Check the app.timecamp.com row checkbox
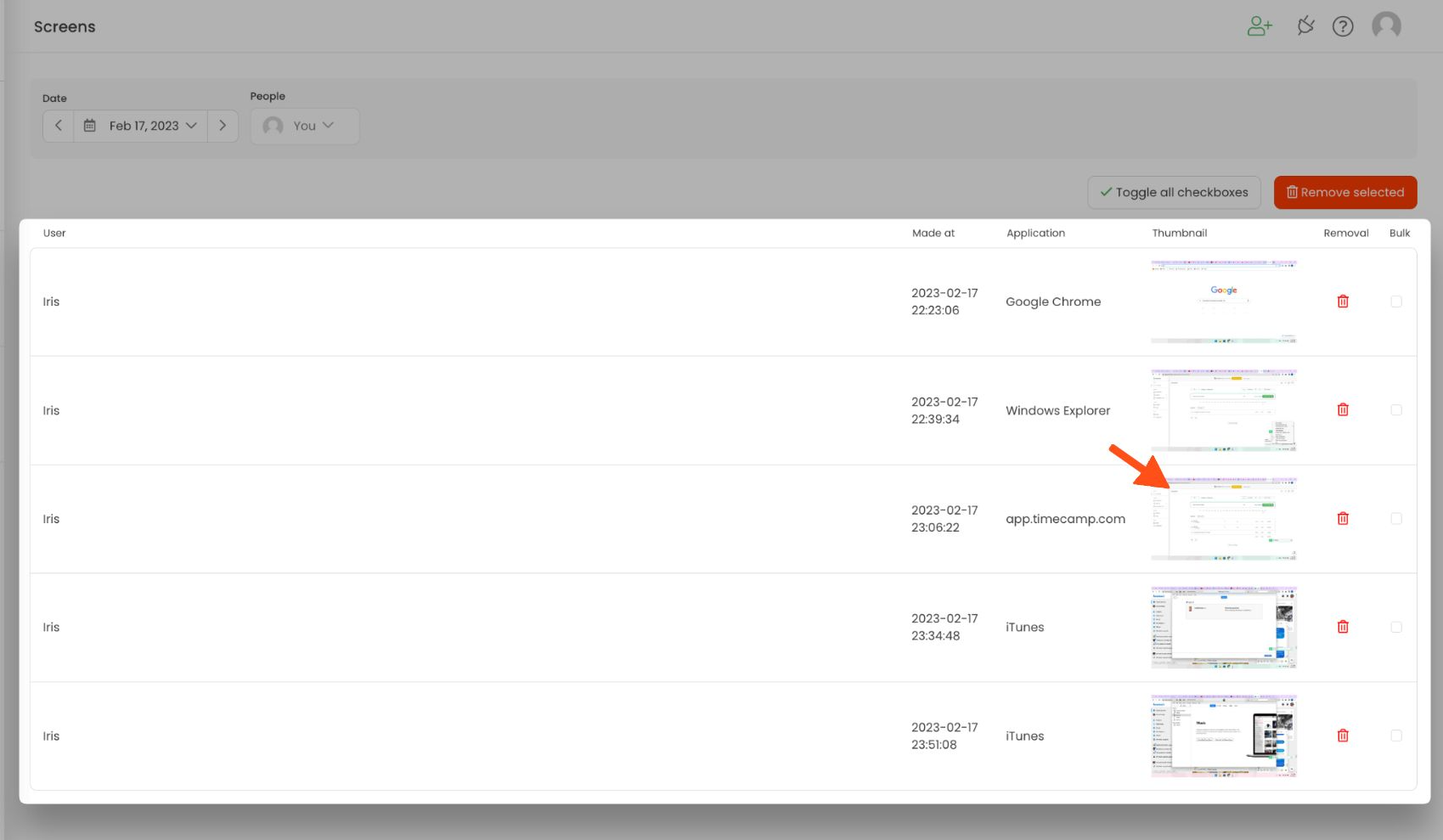The height and width of the screenshot is (840, 1443). click(1396, 518)
